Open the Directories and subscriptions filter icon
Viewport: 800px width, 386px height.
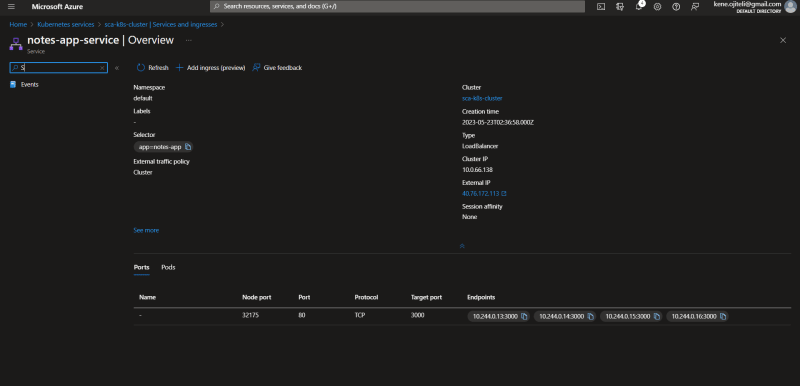[620, 7]
